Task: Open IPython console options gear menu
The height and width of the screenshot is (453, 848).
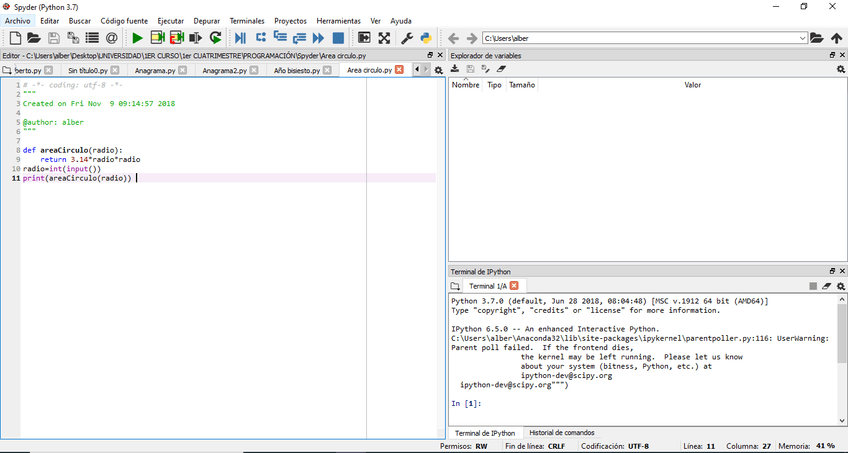Action: tap(841, 286)
